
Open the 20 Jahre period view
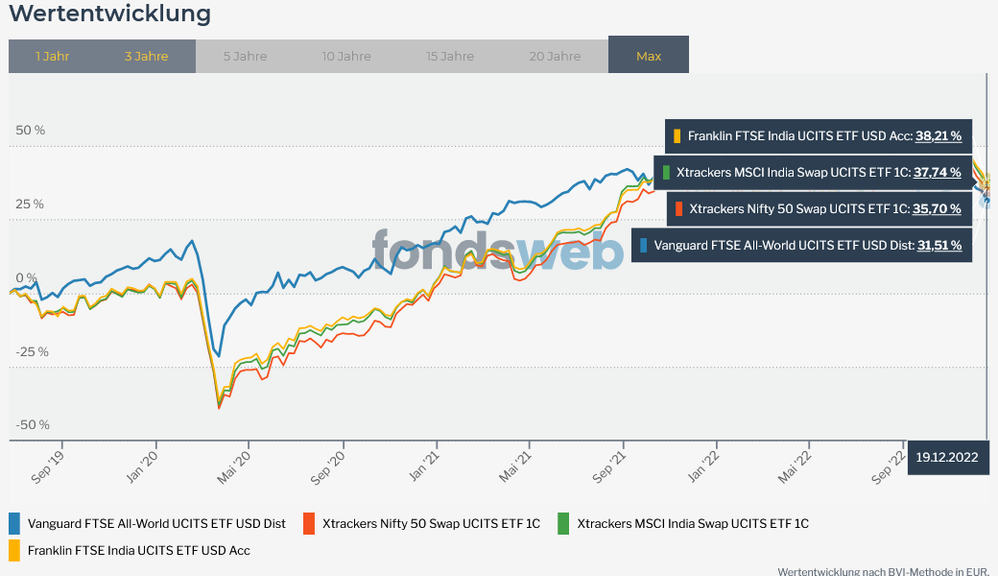click(554, 56)
